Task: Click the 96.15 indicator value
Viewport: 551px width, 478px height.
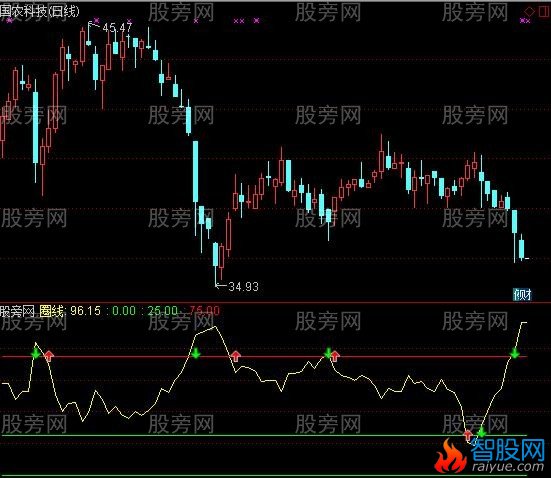Action: point(85,311)
